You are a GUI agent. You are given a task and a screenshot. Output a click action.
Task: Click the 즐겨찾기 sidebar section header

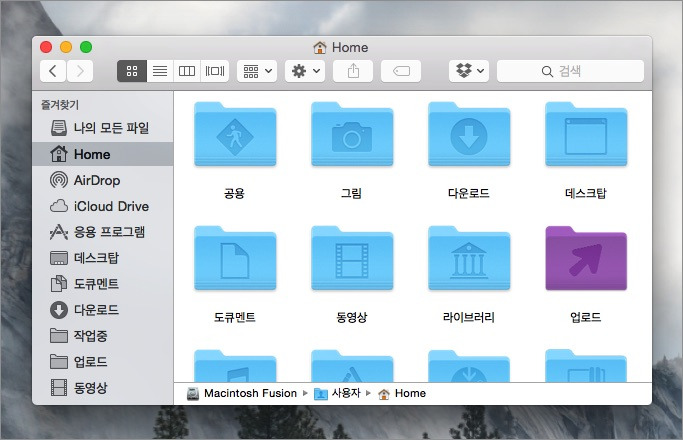click(x=60, y=105)
